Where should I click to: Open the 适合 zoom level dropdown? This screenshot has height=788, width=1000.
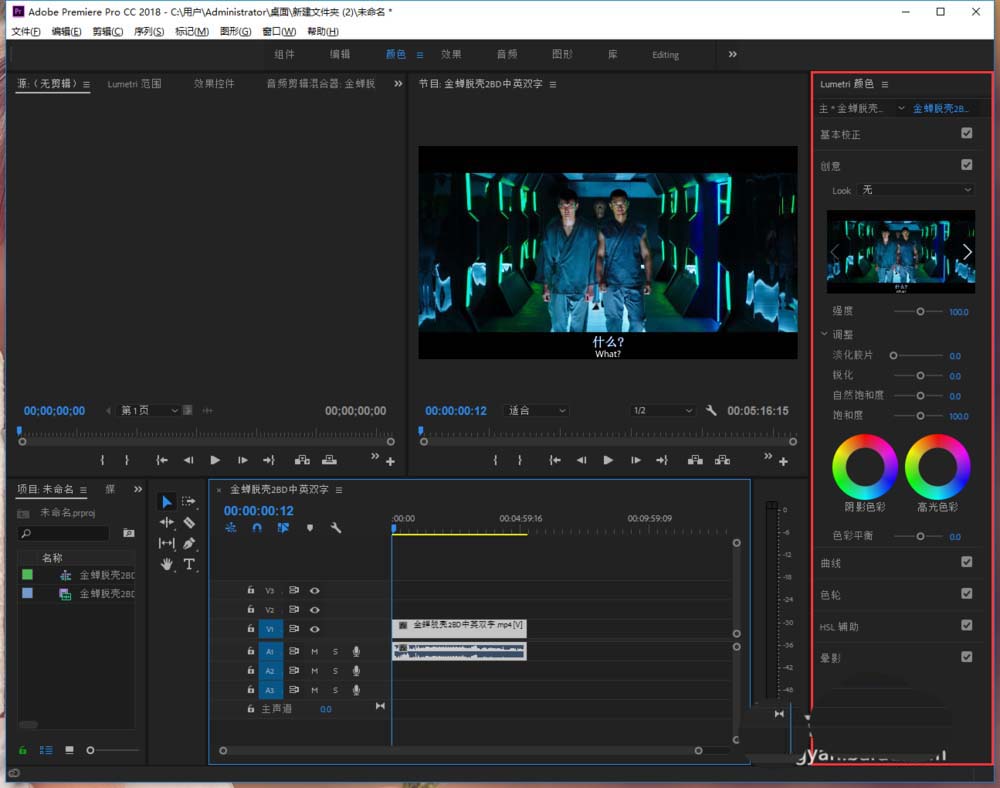click(x=536, y=411)
